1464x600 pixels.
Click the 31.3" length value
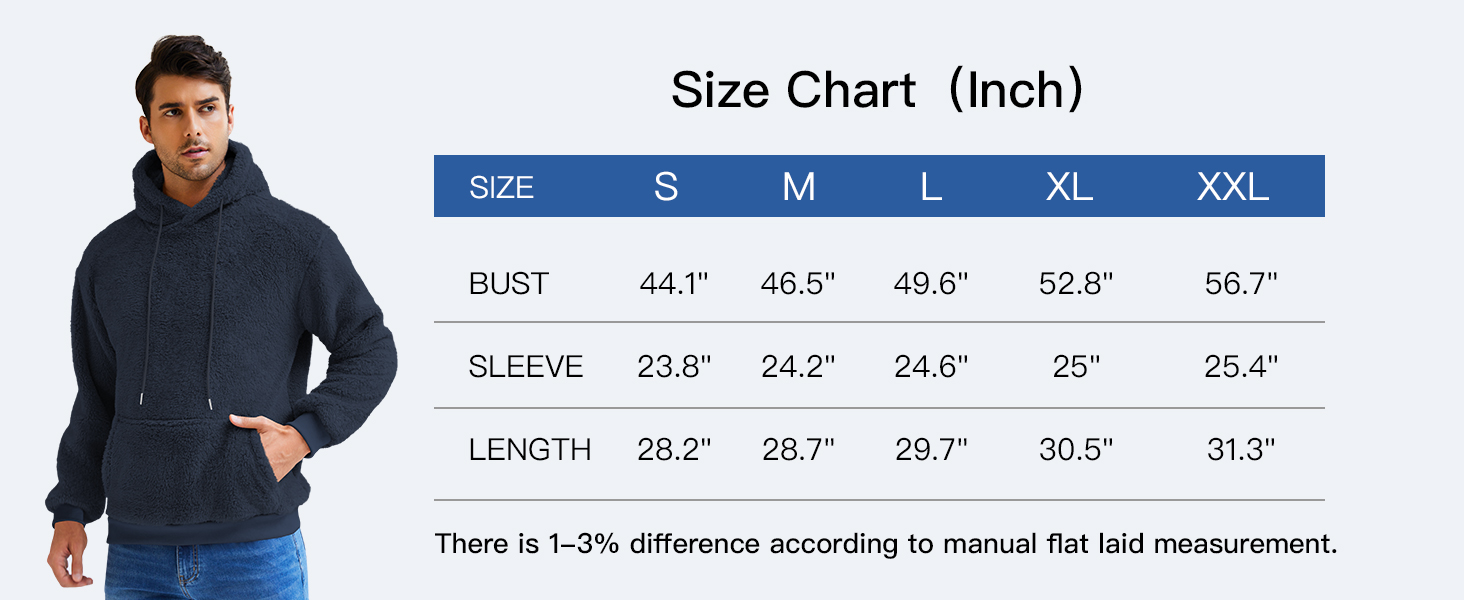1241,450
